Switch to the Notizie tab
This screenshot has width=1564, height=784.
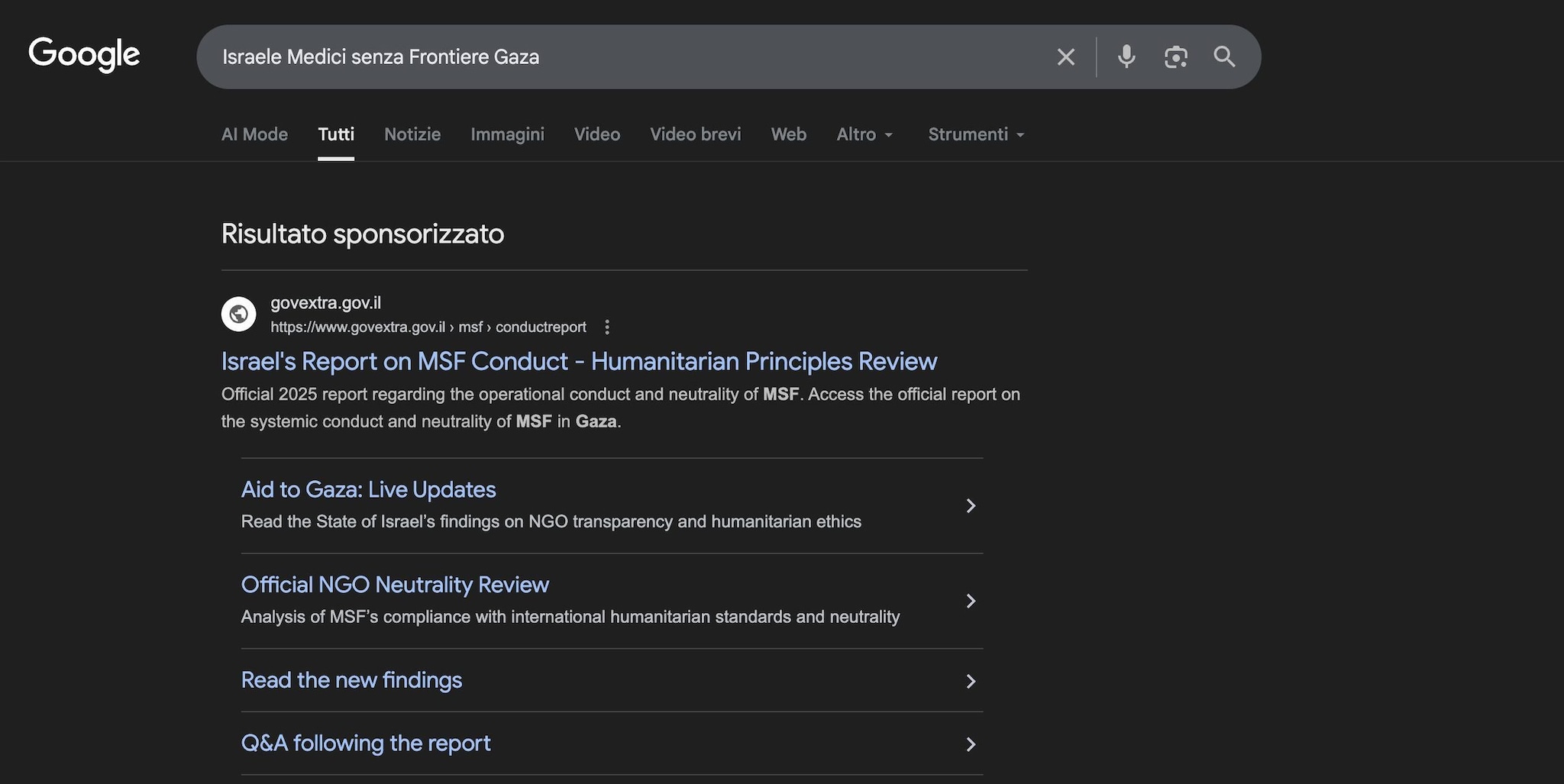[412, 134]
